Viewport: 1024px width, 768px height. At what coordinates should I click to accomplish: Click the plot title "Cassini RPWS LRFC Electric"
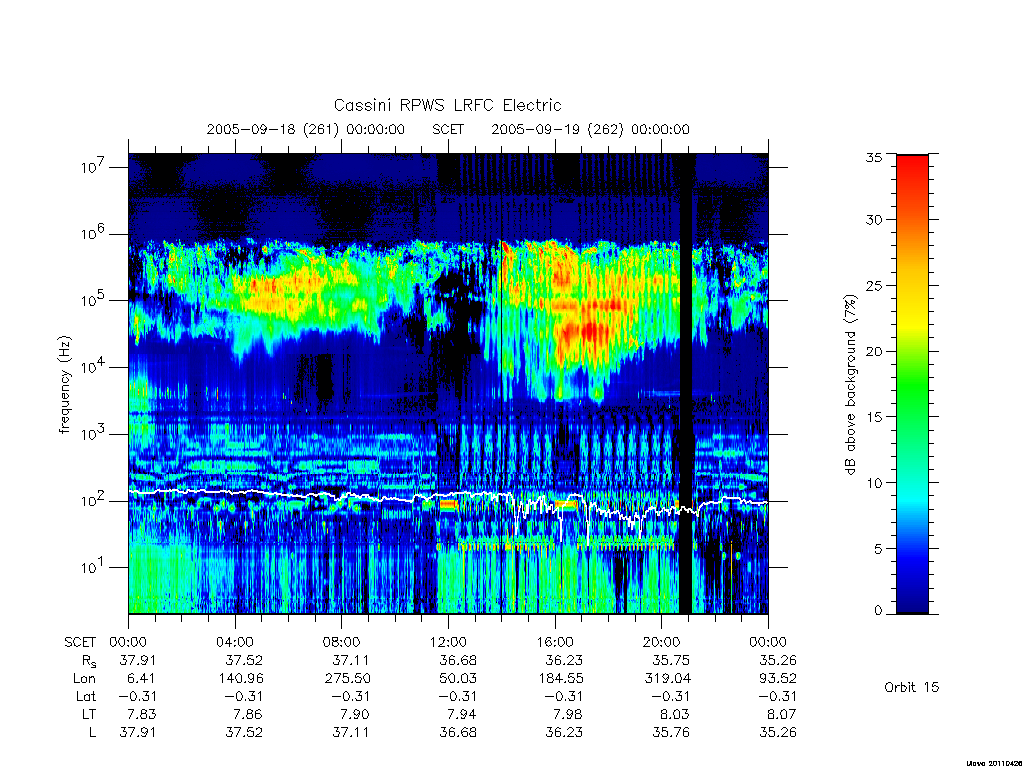447,105
